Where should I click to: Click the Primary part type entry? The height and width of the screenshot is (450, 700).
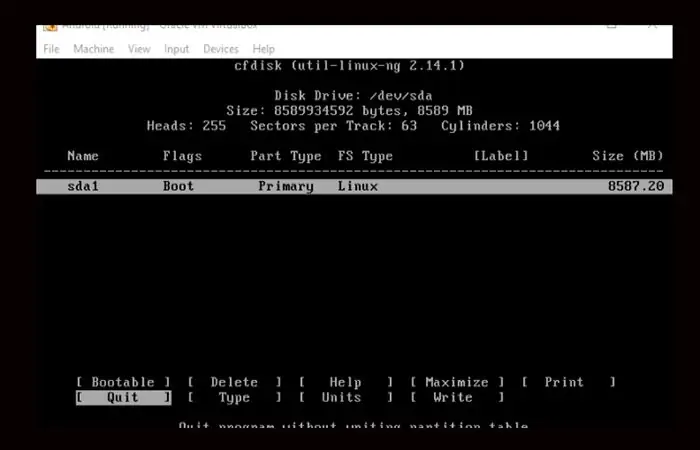coord(286,186)
